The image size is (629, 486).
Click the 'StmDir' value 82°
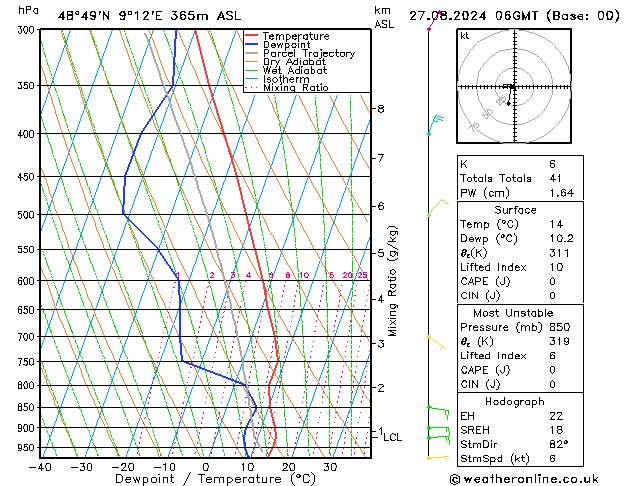pyautogui.click(x=558, y=445)
